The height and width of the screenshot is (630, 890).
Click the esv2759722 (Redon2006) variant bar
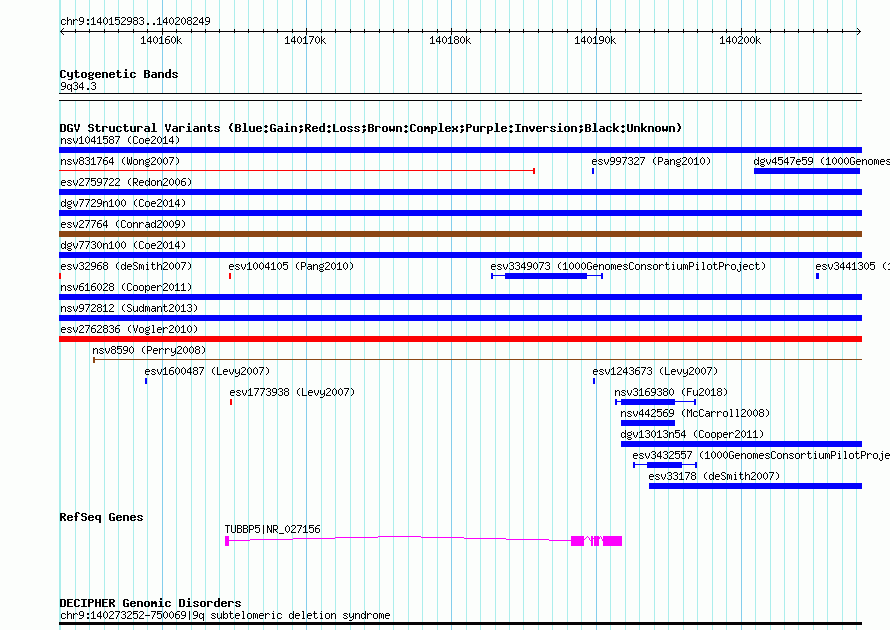[460, 192]
